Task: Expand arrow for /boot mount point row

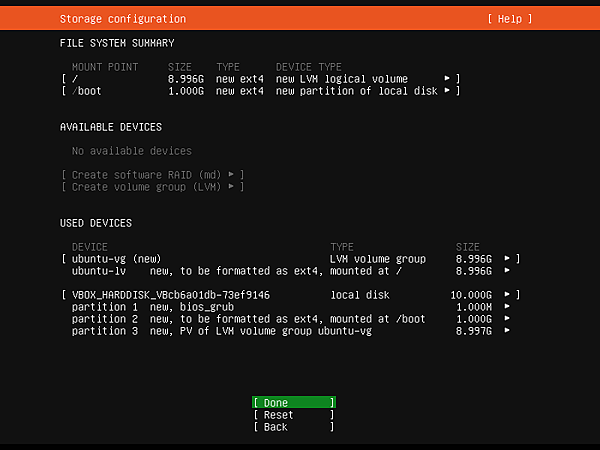Action: coord(447,91)
